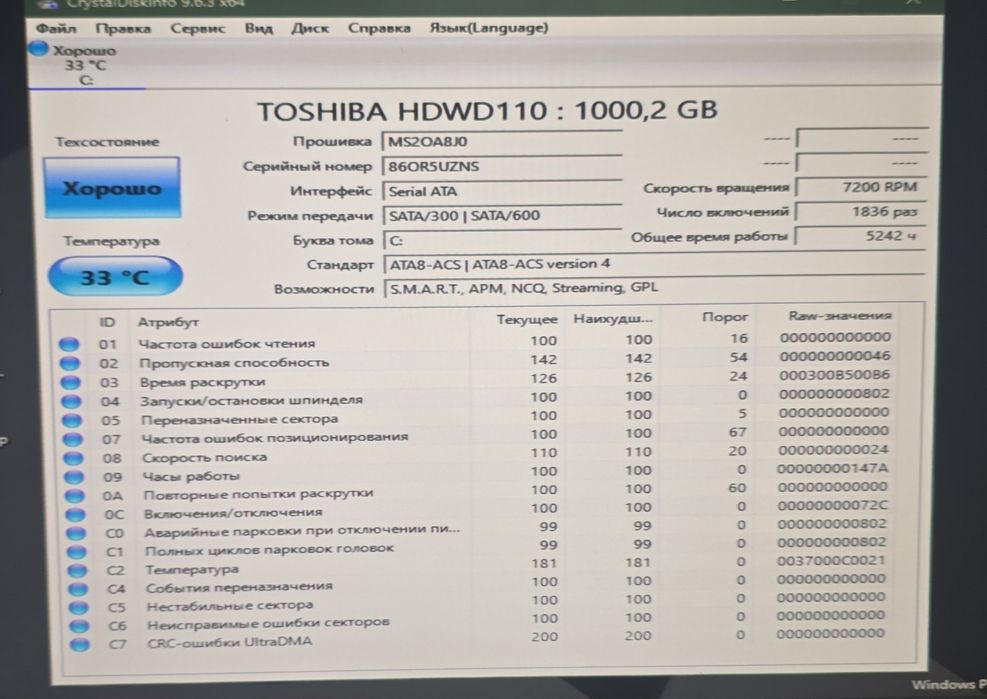Open the Сервис menu
This screenshot has width=987, height=699.
pos(197,28)
